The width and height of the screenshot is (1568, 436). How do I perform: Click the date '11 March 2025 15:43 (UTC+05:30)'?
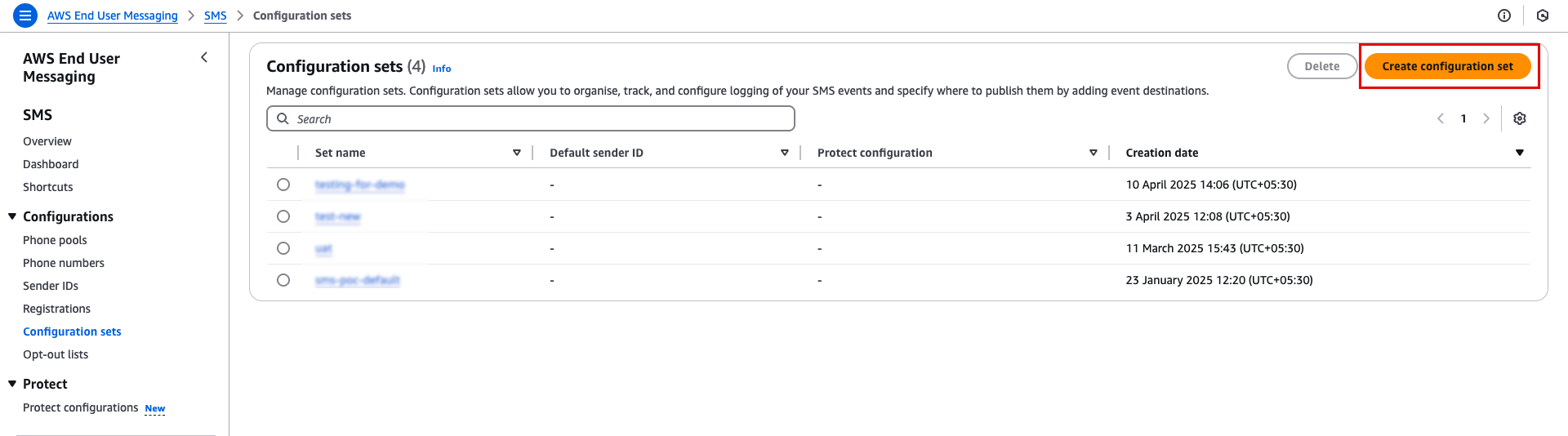[1215, 248]
